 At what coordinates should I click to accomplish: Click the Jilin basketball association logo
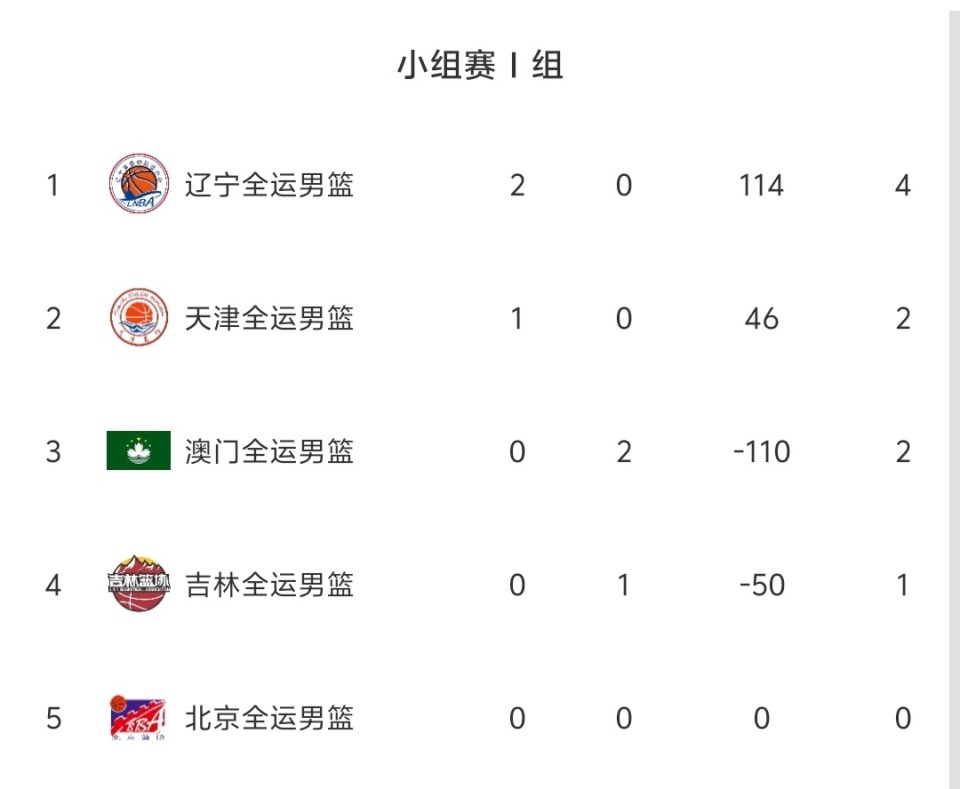click(138, 584)
